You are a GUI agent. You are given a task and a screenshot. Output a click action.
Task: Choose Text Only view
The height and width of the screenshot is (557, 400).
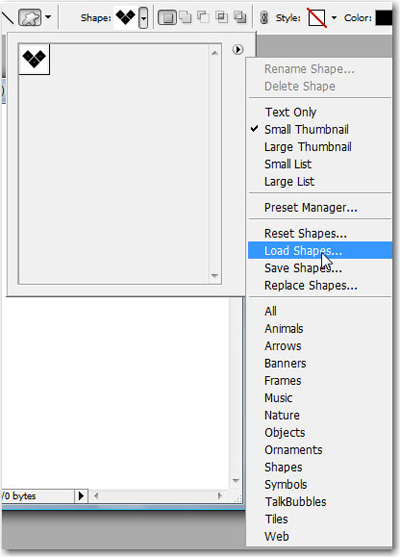[291, 112]
